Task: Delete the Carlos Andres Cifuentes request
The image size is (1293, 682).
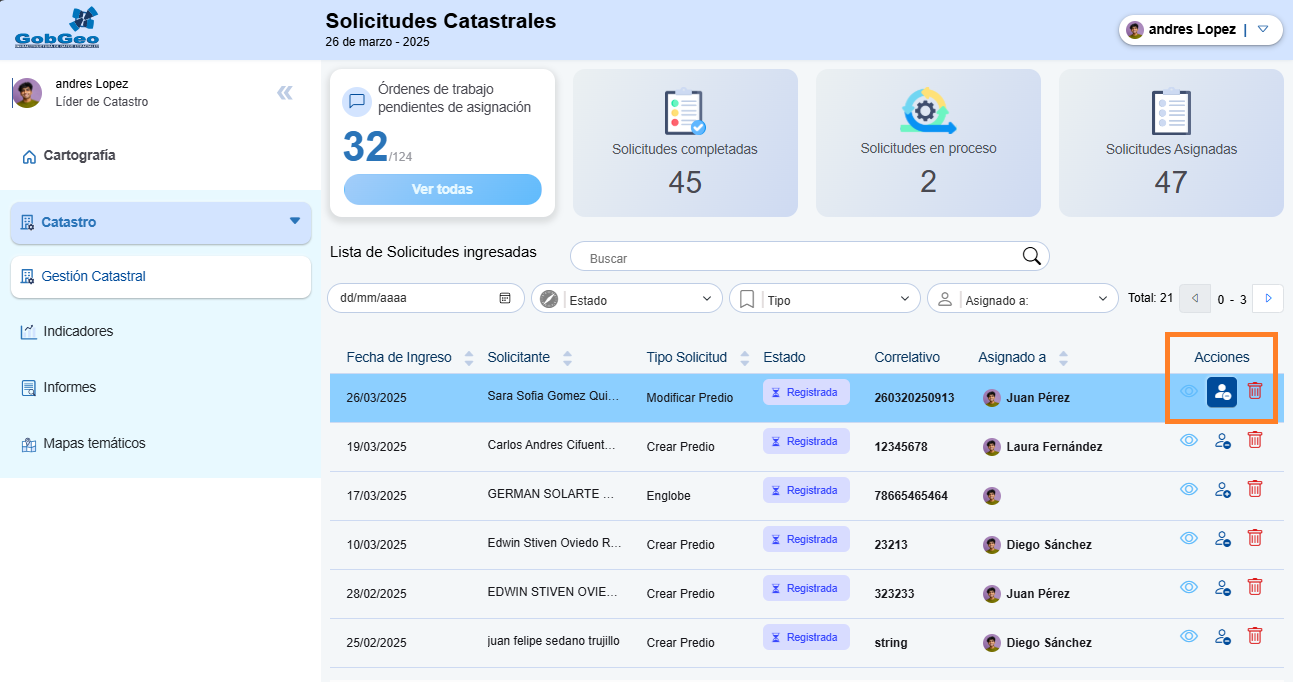Action: (1255, 440)
